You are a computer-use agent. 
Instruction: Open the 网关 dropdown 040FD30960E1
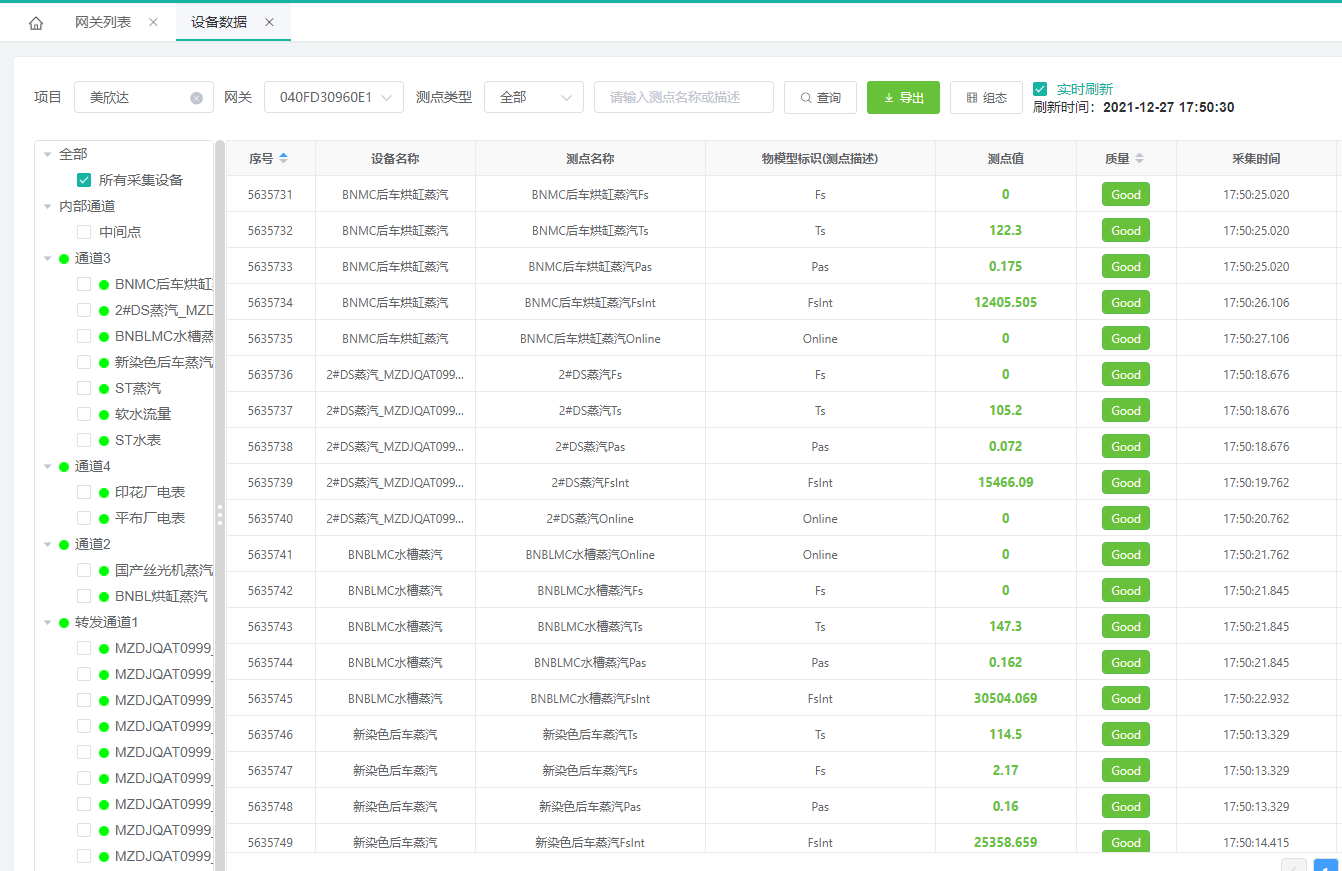tap(334, 97)
